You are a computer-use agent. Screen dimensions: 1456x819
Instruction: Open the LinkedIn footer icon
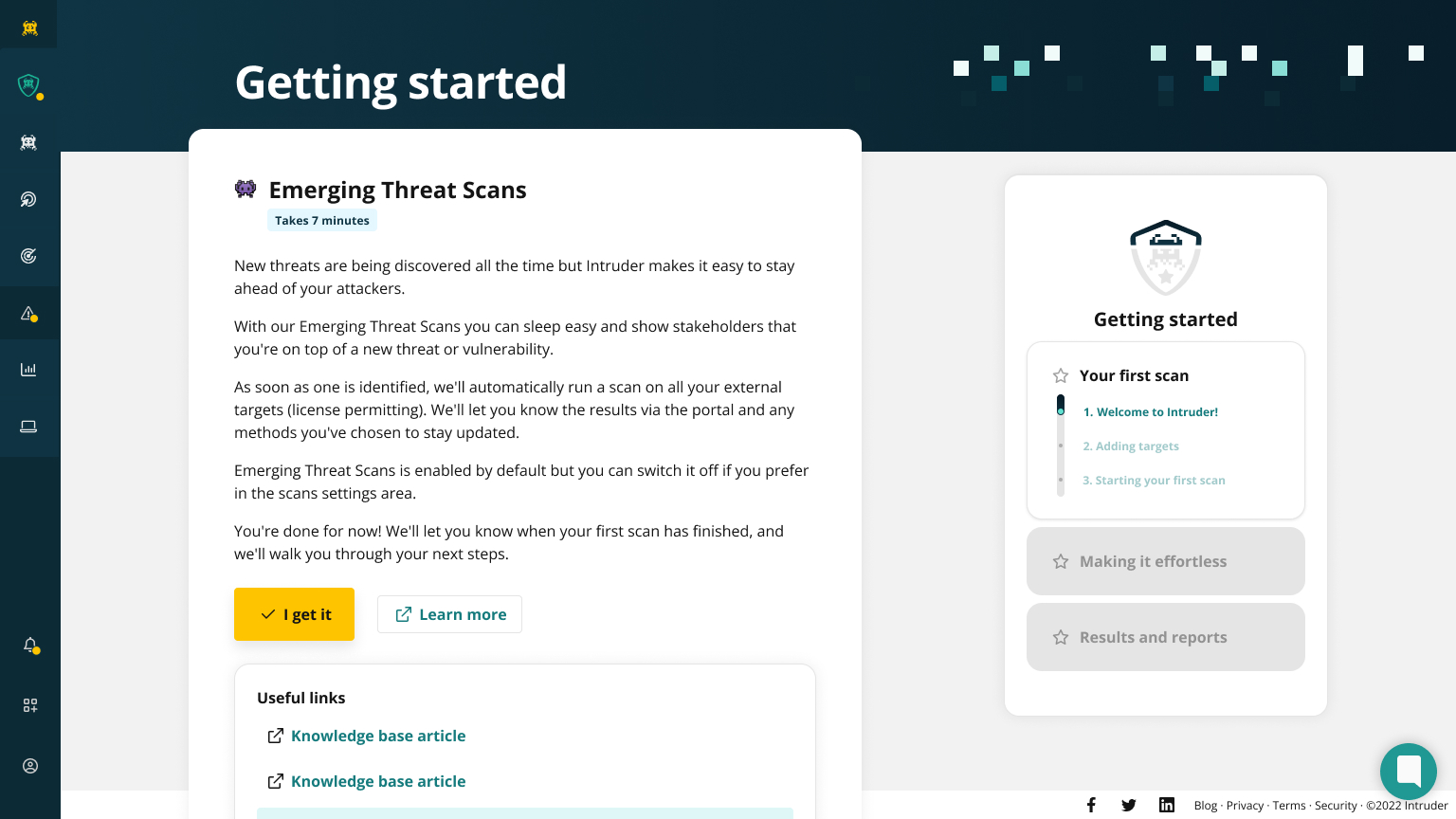1166,805
